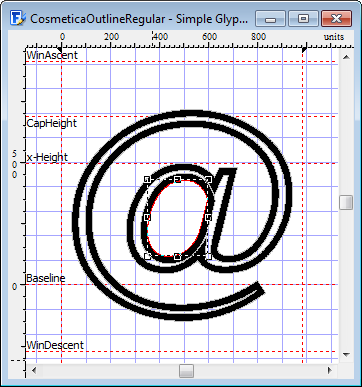Click the horizontal scrollbar right arrow
Viewport: 362px width, 387px height.
[x=330, y=370]
